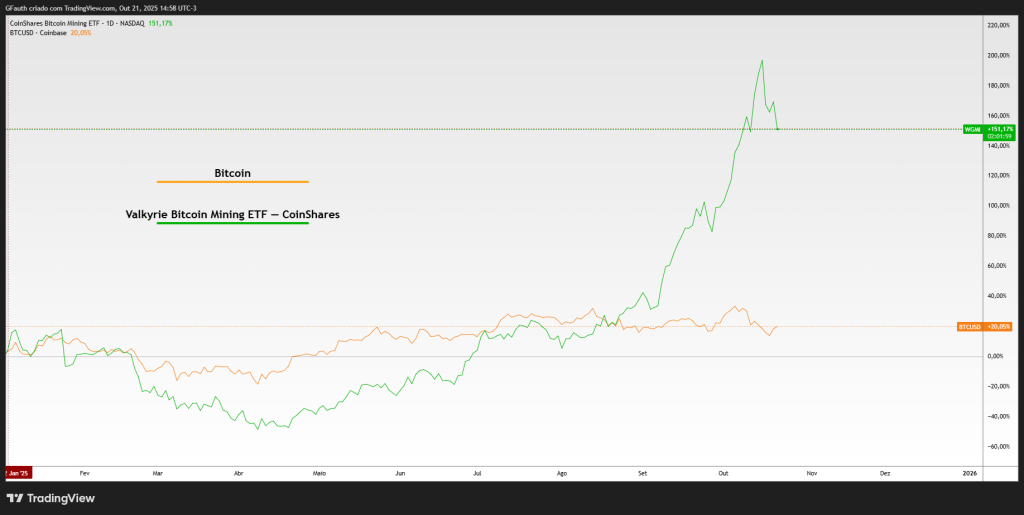The image size is (1024, 515).
Task: Click the orange BTCUSD symbol tag
Action: (969, 326)
